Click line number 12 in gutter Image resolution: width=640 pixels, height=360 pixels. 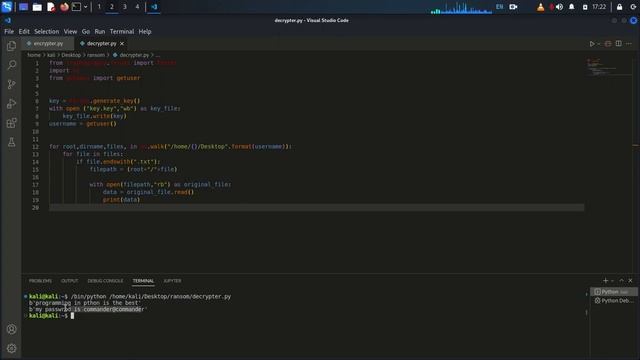pos(36,147)
